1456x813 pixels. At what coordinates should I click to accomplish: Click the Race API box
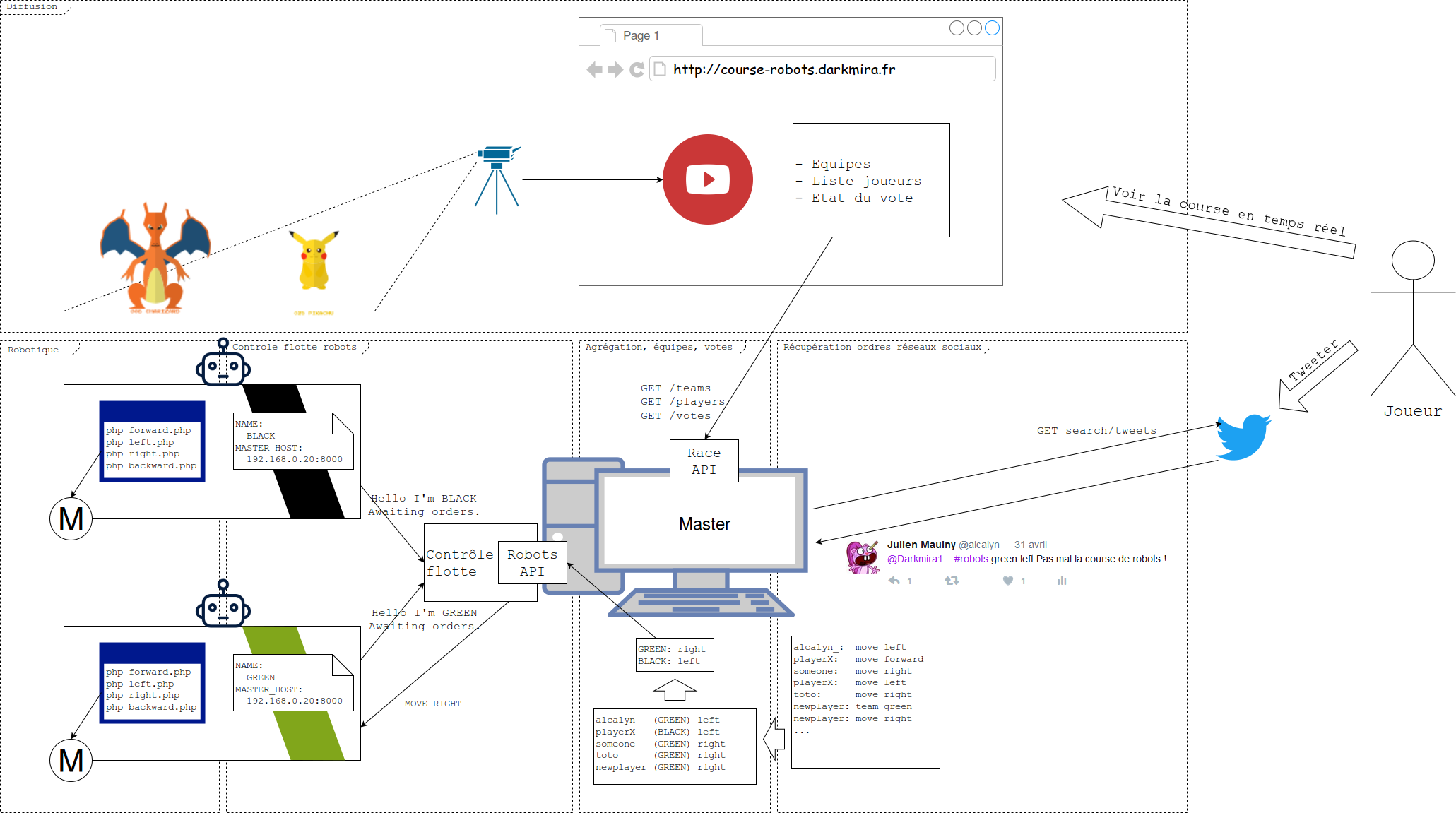(704, 461)
